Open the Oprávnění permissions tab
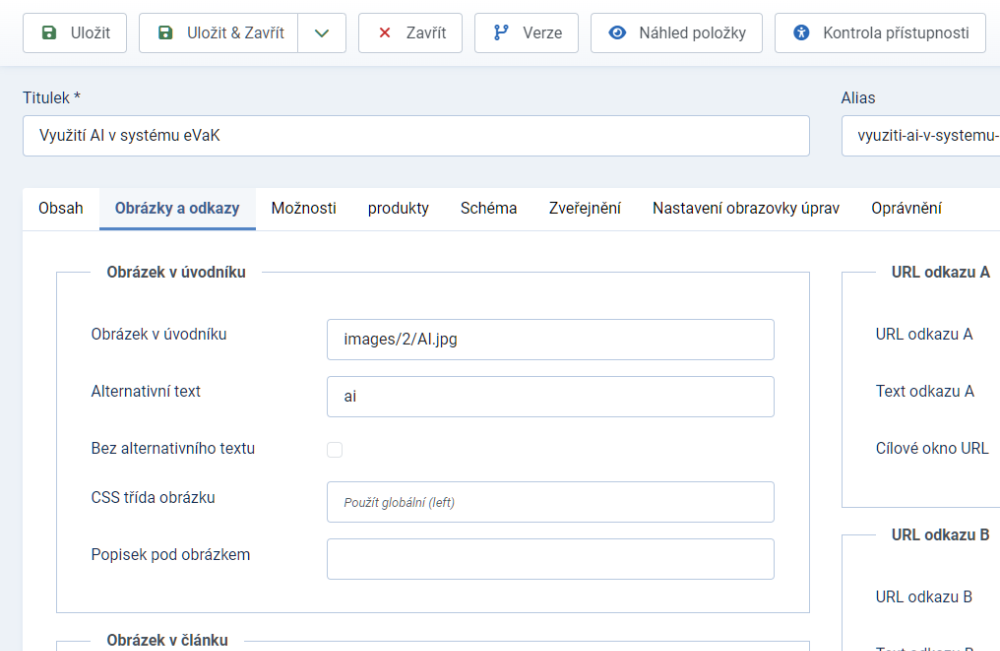The width and height of the screenshot is (1000, 651). (x=906, y=208)
